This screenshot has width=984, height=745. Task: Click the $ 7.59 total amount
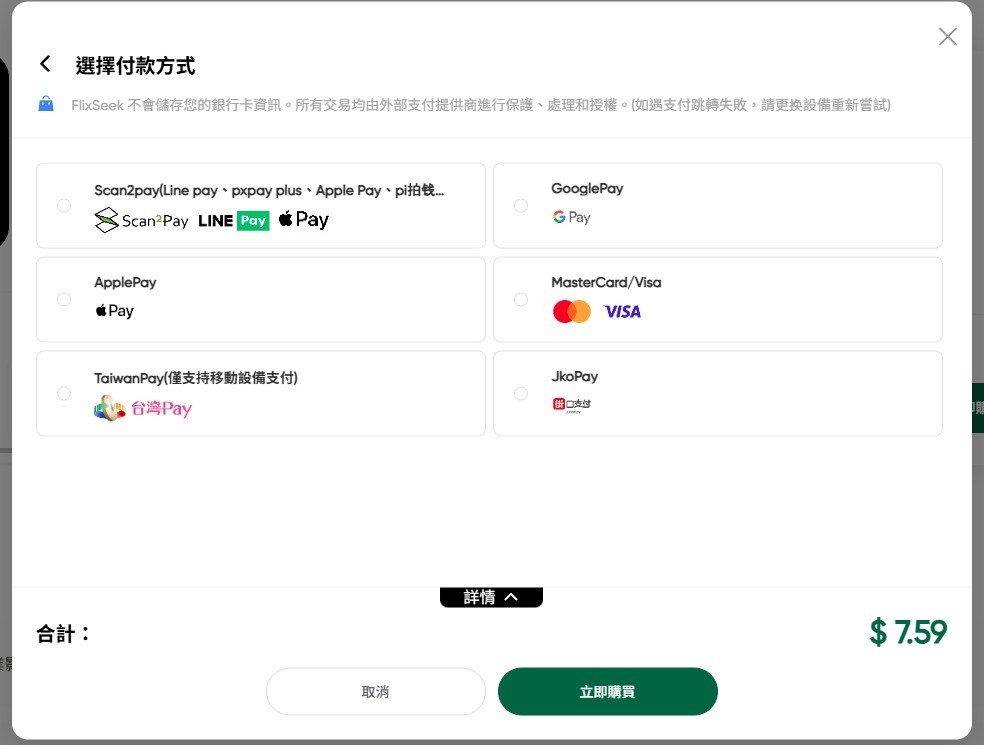(907, 632)
